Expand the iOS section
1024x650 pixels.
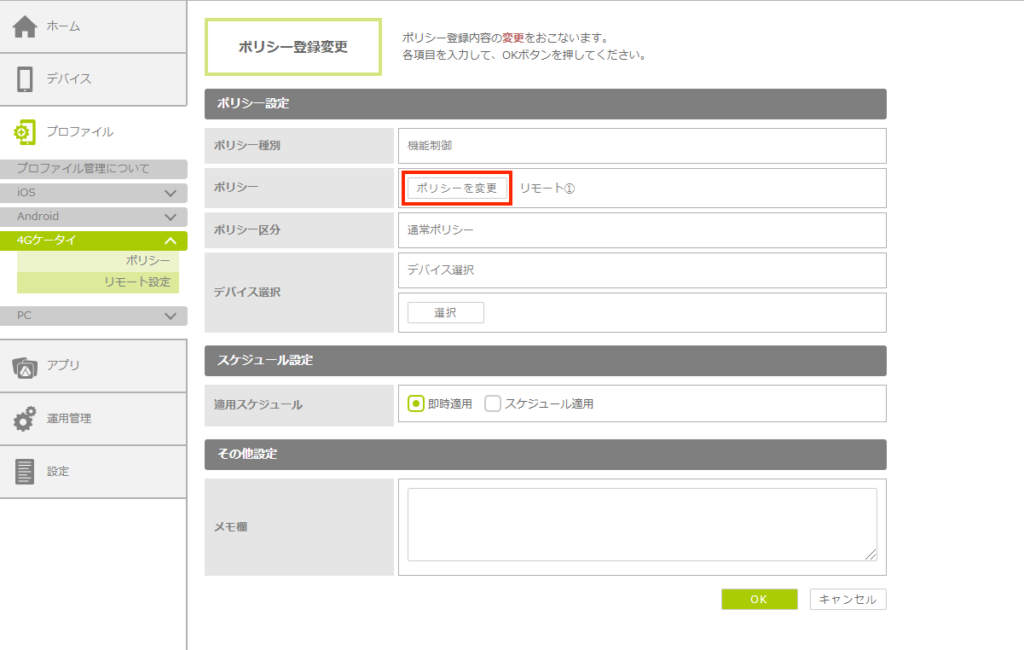170,193
